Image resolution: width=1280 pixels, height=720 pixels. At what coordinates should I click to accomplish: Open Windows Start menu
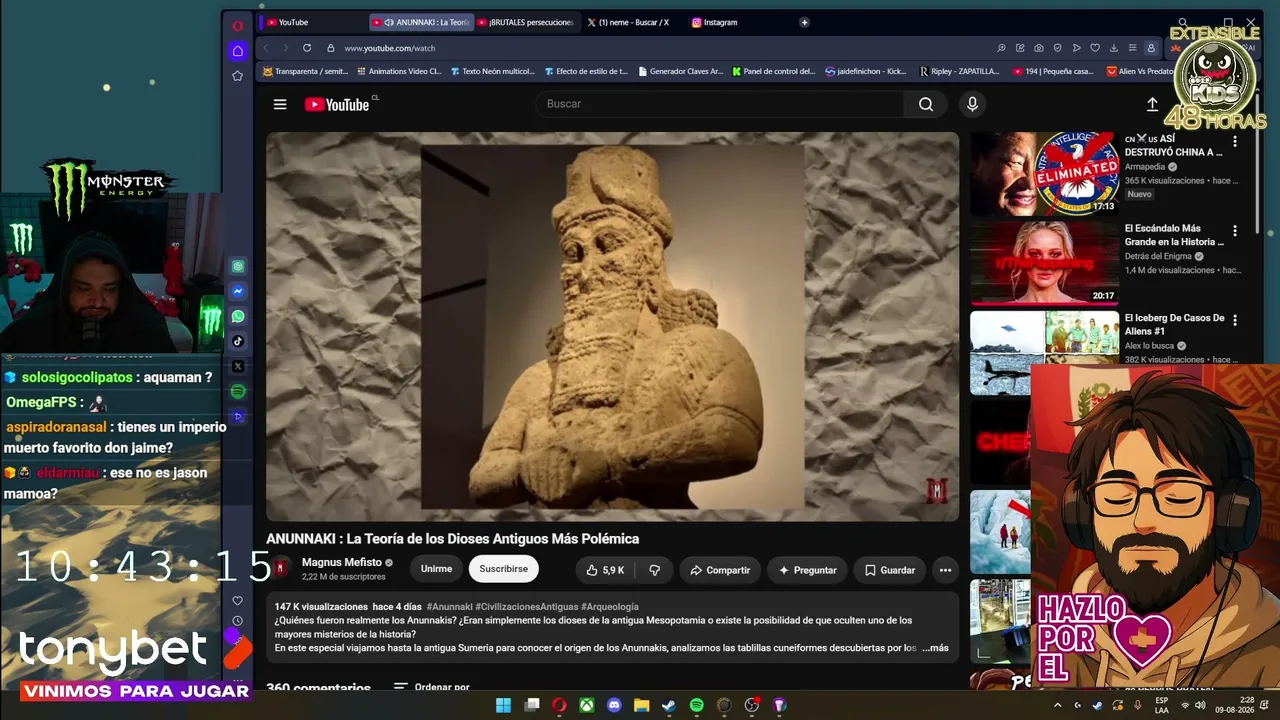(x=503, y=705)
